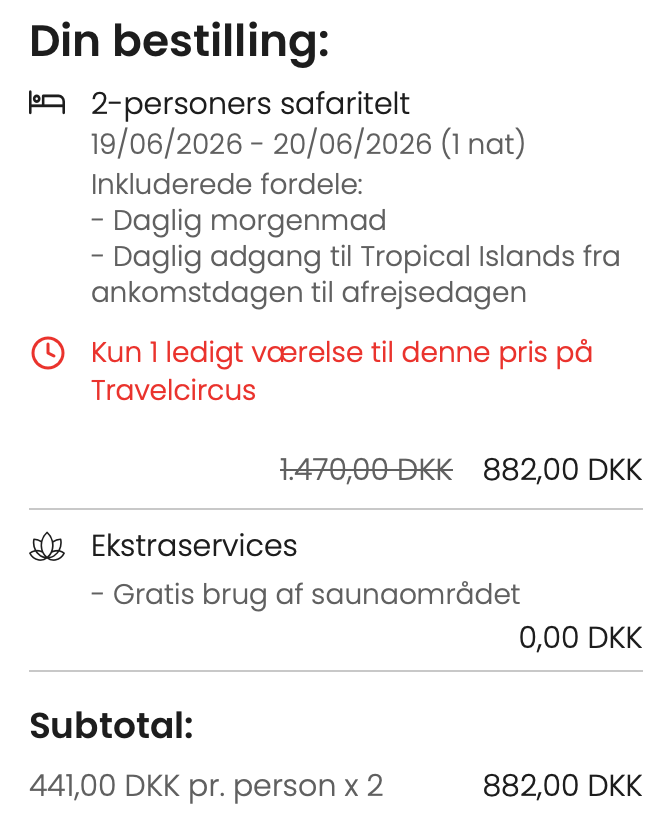Select the 'Din bestilling:' heading
Image resolution: width=672 pixels, height=816 pixels.
click(179, 42)
